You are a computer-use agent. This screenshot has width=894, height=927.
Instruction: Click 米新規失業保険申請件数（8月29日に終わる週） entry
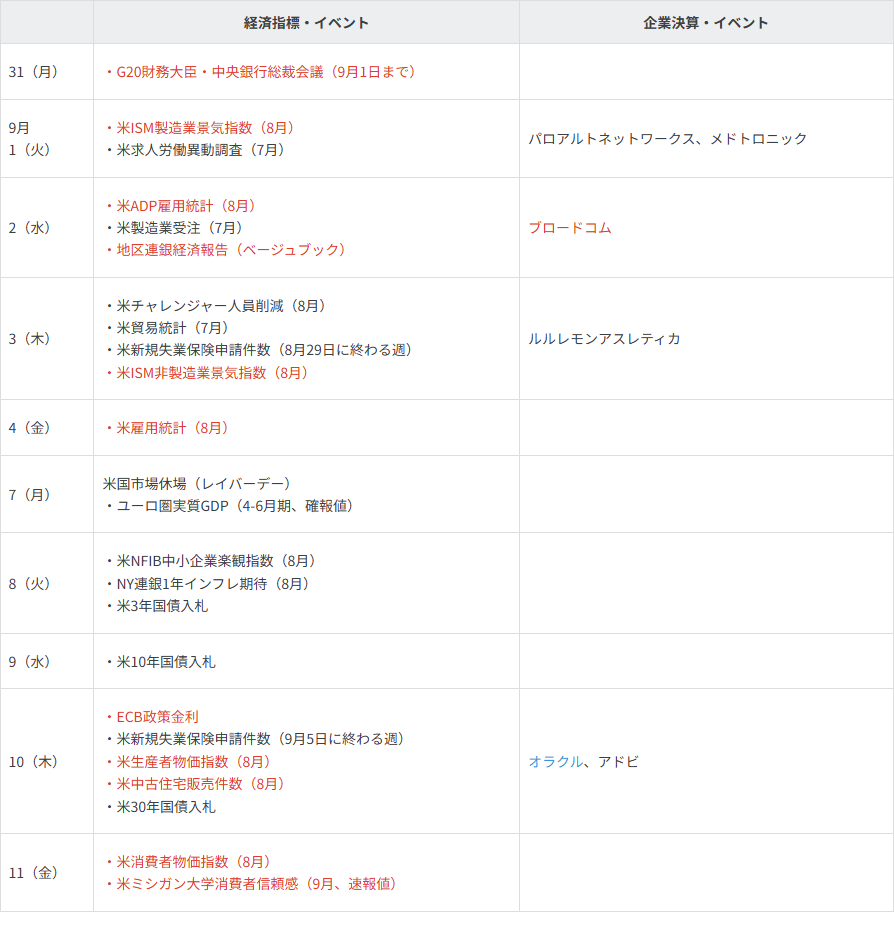tap(259, 349)
